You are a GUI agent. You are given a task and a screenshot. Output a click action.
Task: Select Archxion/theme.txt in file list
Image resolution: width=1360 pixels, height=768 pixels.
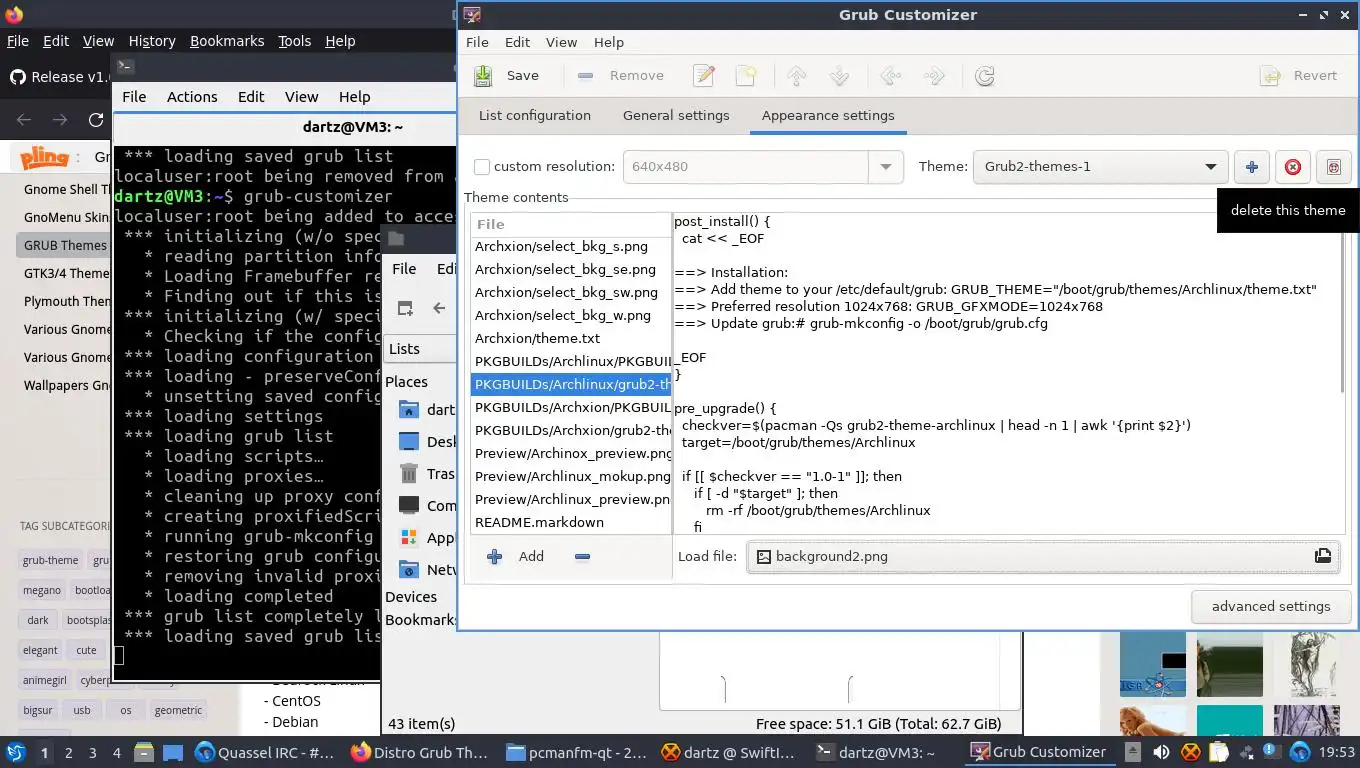(571, 338)
